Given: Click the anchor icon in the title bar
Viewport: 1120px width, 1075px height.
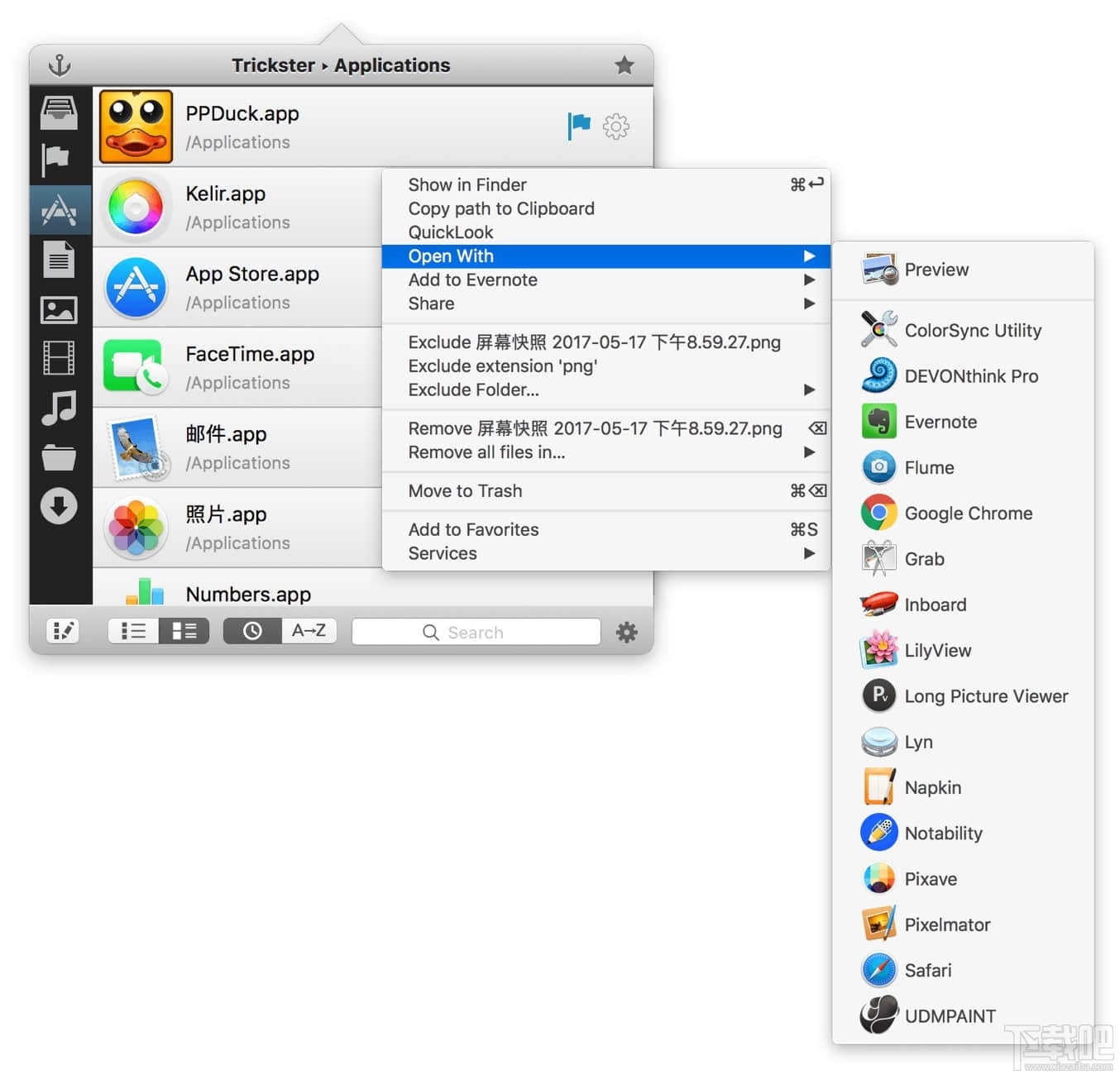Looking at the screenshot, I should (60, 64).
